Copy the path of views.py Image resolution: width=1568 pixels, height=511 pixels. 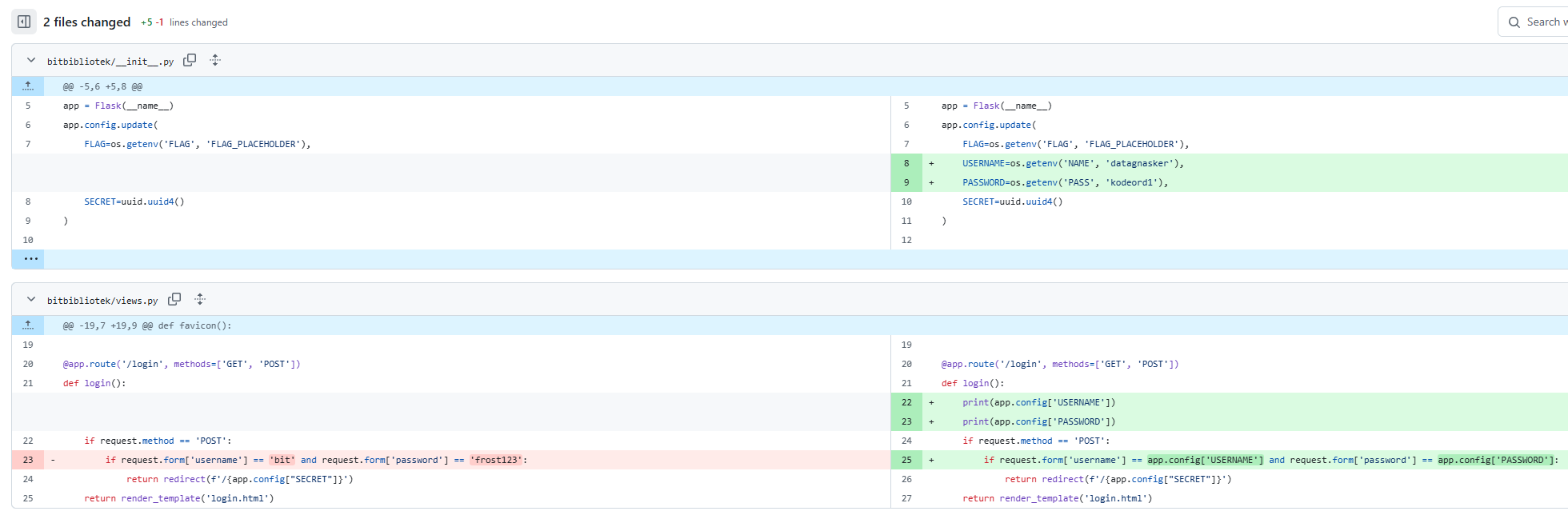(x=174, y=299)
